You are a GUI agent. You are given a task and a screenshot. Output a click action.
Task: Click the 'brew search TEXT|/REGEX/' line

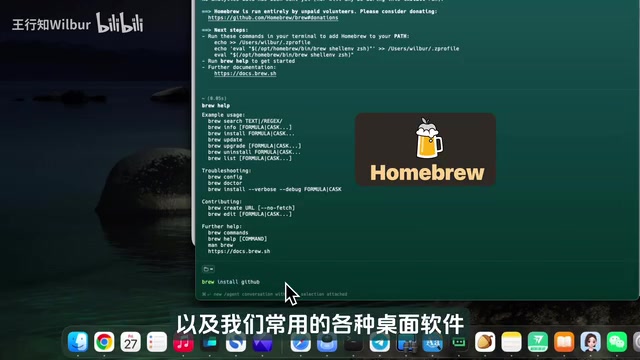(x=245, y=121)
